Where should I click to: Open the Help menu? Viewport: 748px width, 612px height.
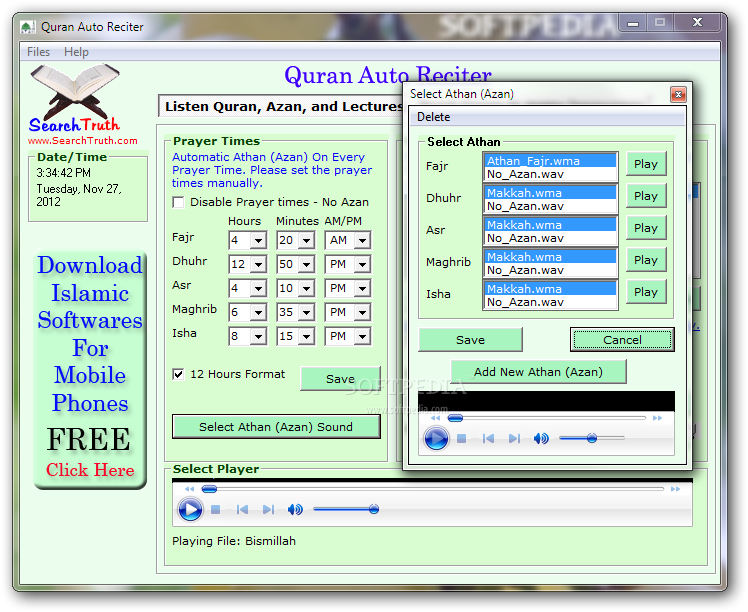click(x=76, y=52)
